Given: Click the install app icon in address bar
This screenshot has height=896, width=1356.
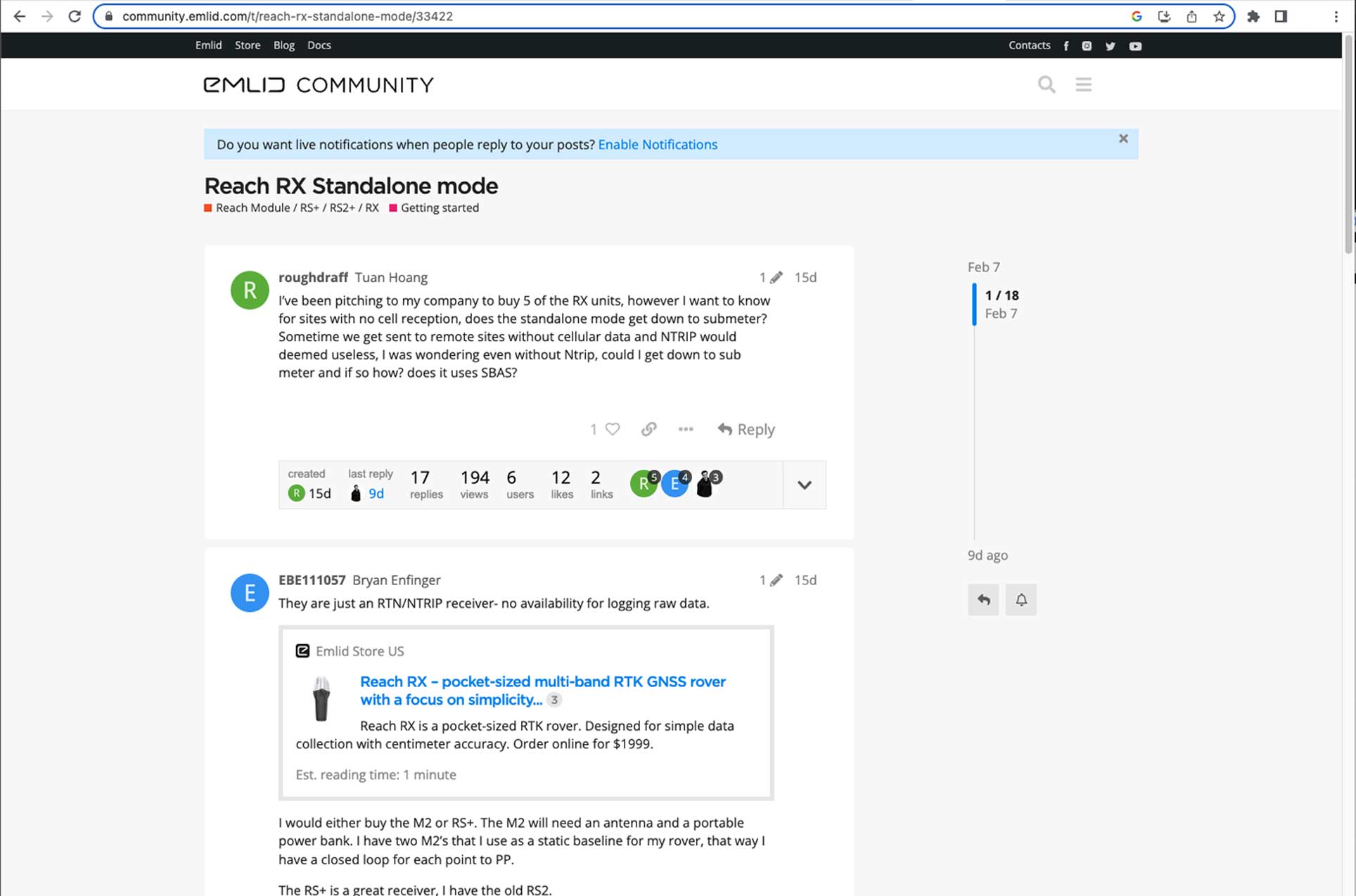Looking at the screenshot, I should (x=1164, y=16).
